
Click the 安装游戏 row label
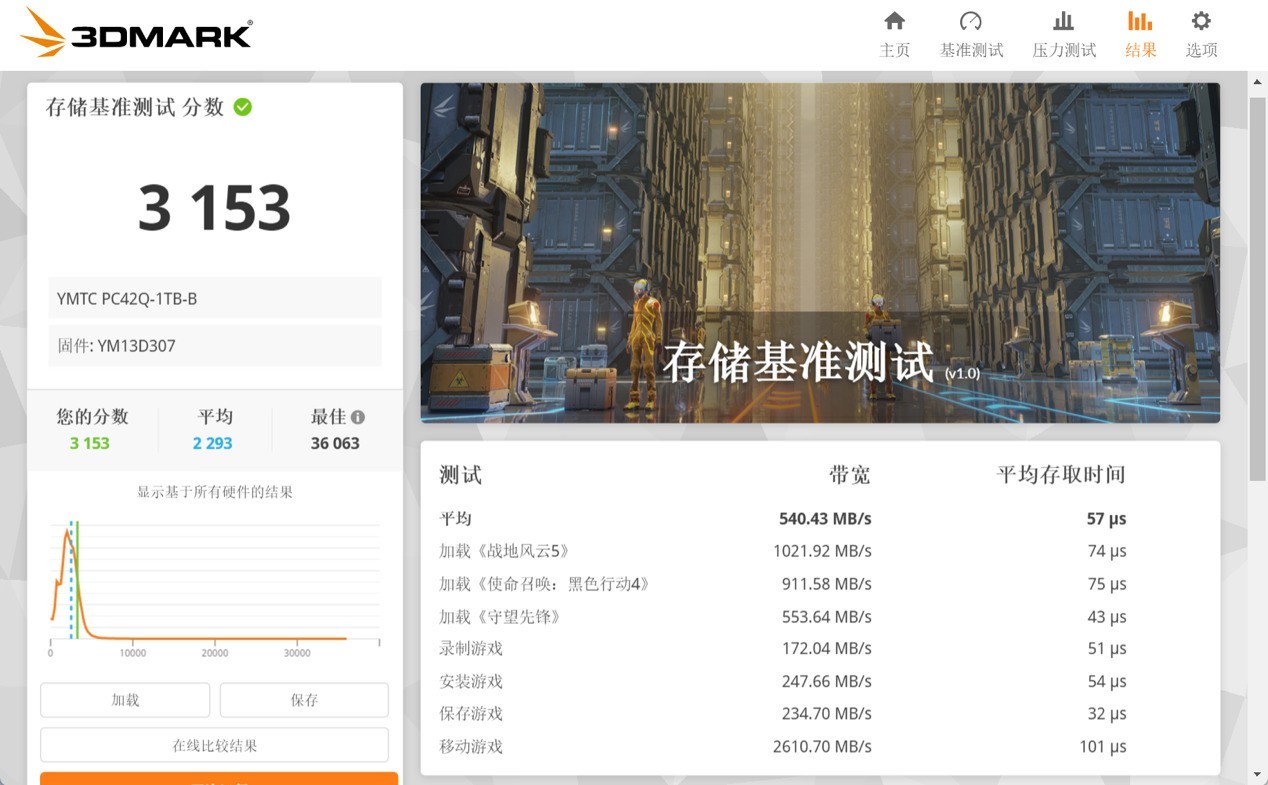tap(471, 682)
